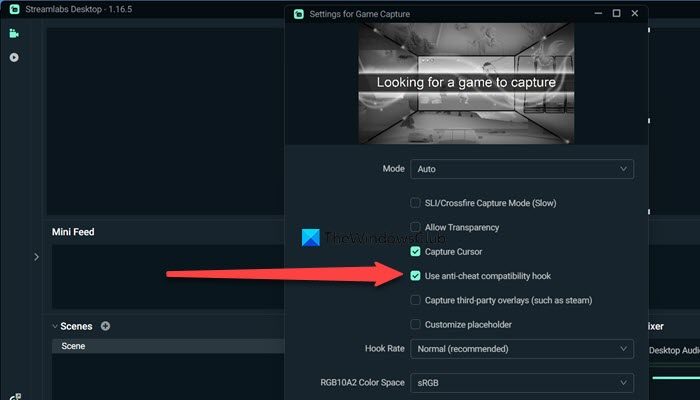Enable SLI/Crossfire Capture Mode checkbox
This screenshot has width=700, height=400.
pyautogui.click(x=415, y=203)
